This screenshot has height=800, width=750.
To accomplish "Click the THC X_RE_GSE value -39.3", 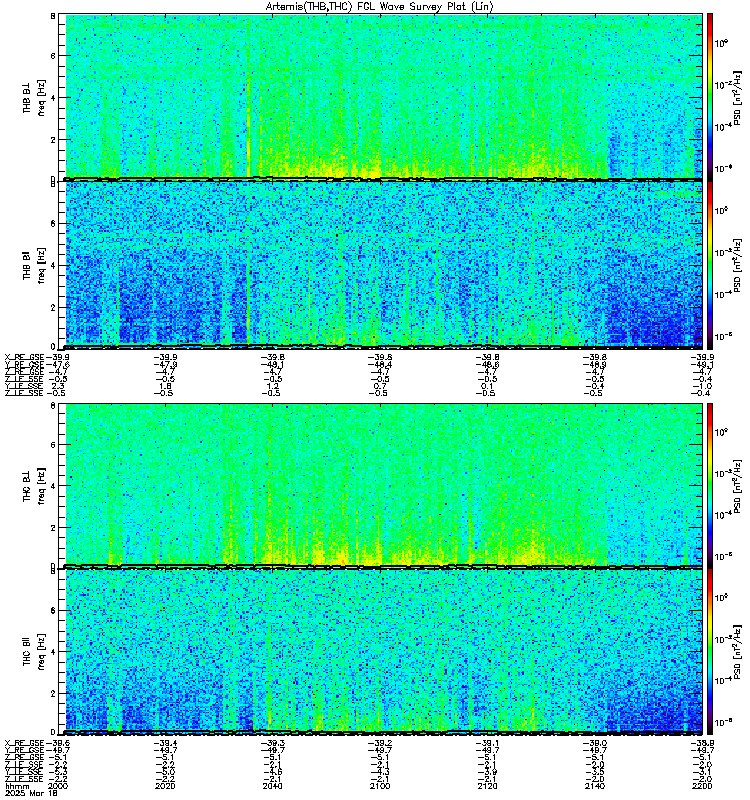I will (x=273, y=743).
